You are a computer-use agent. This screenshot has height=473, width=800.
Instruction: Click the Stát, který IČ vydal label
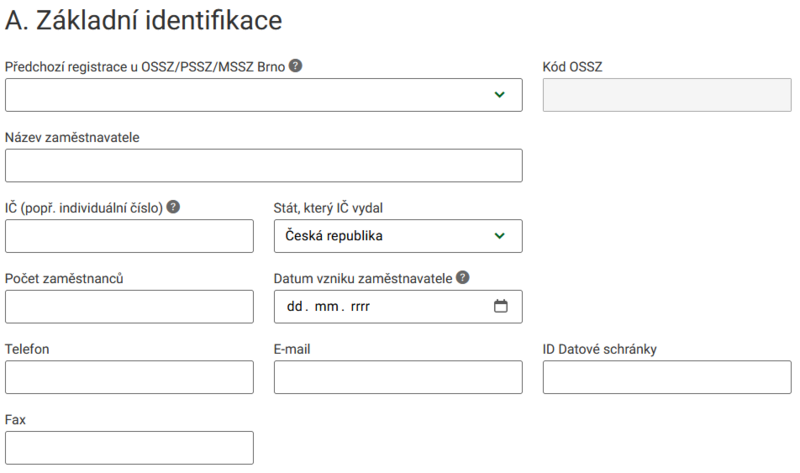tap(328, 208)
